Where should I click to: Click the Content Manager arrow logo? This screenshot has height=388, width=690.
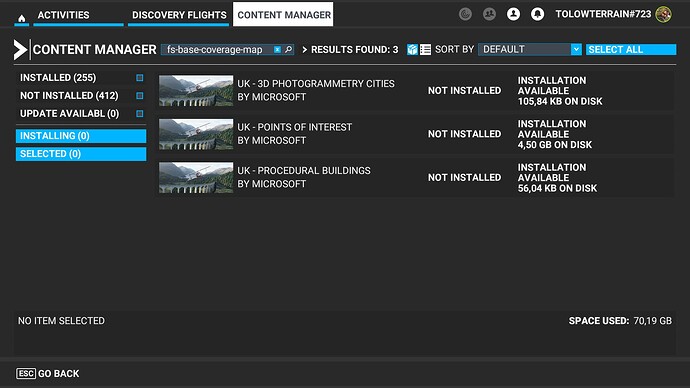20,50
